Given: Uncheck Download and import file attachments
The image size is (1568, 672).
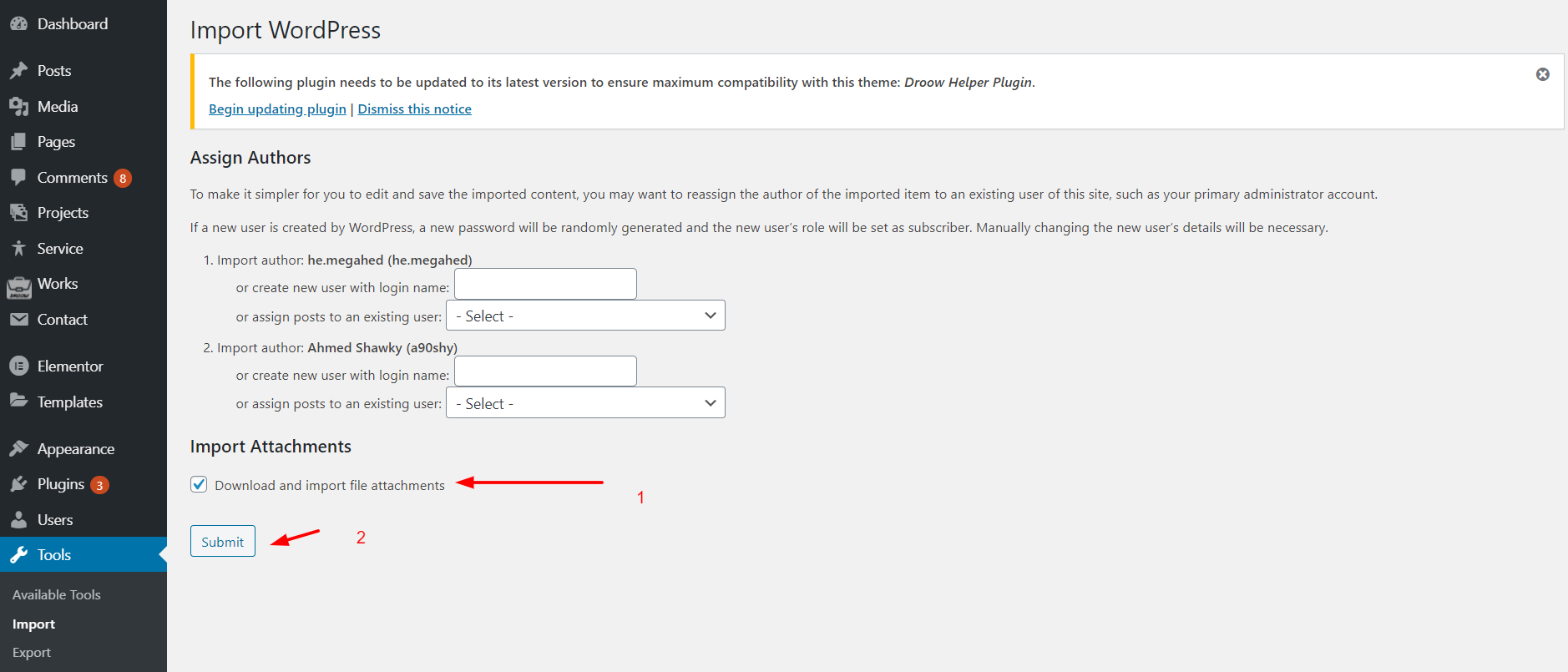Looking at the screenshot, I should (199, 485).
